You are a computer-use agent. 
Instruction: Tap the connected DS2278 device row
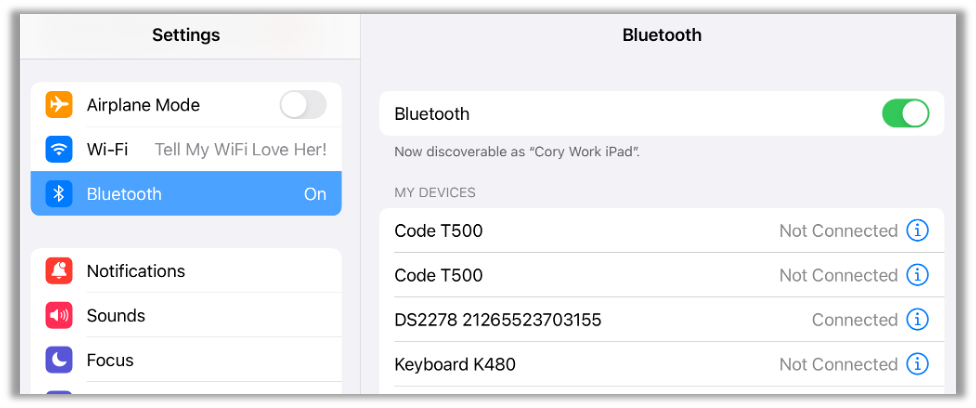pos(600,320)
